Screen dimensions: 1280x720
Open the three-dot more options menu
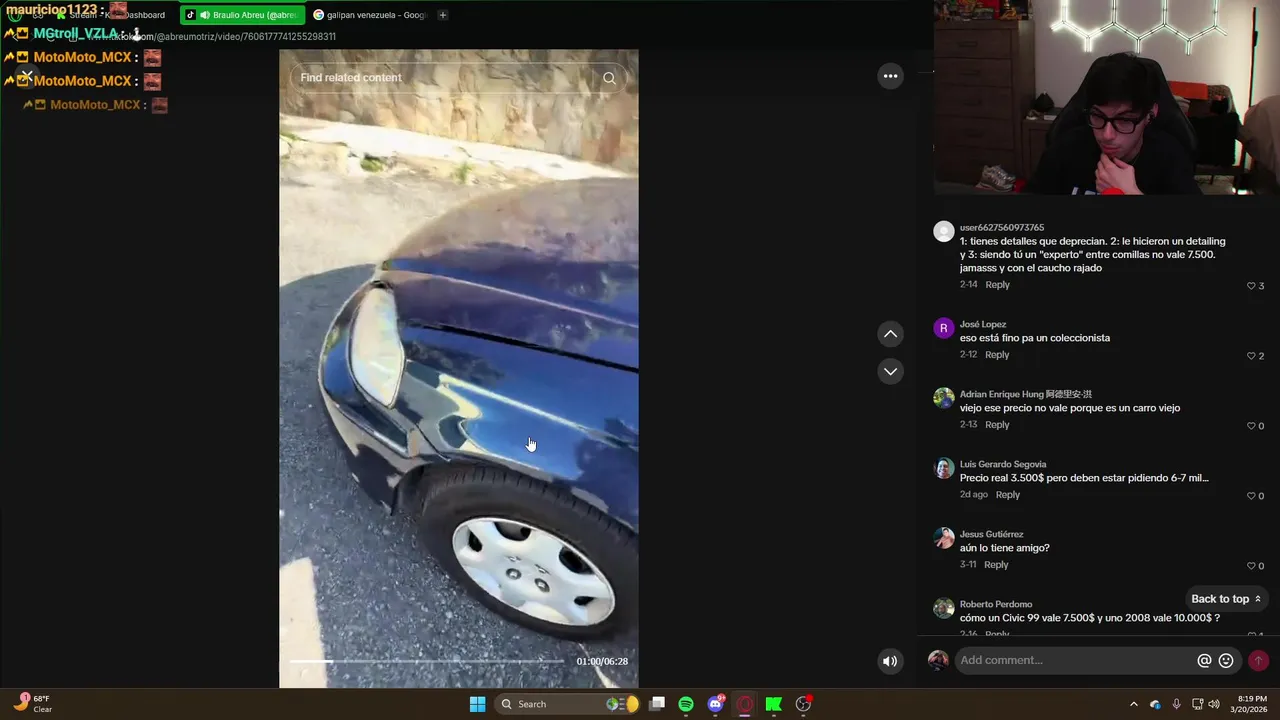890,76
